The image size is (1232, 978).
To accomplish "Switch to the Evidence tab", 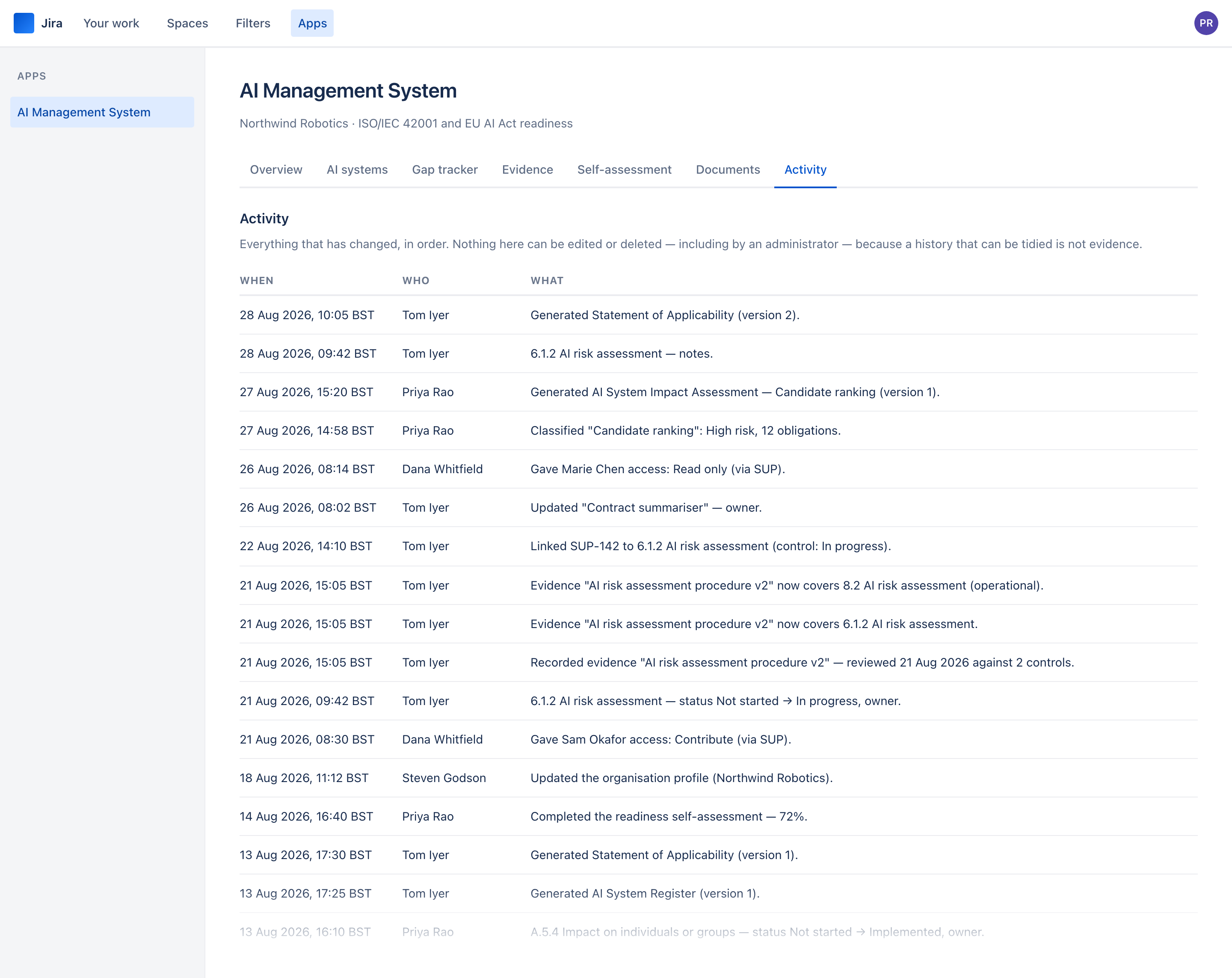I will pyautogui.click(x=527, y=170).
